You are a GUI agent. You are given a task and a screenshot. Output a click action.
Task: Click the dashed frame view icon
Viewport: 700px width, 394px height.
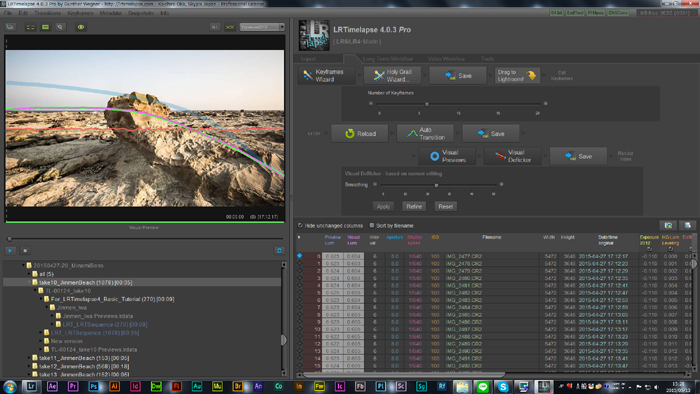(30, 27)
